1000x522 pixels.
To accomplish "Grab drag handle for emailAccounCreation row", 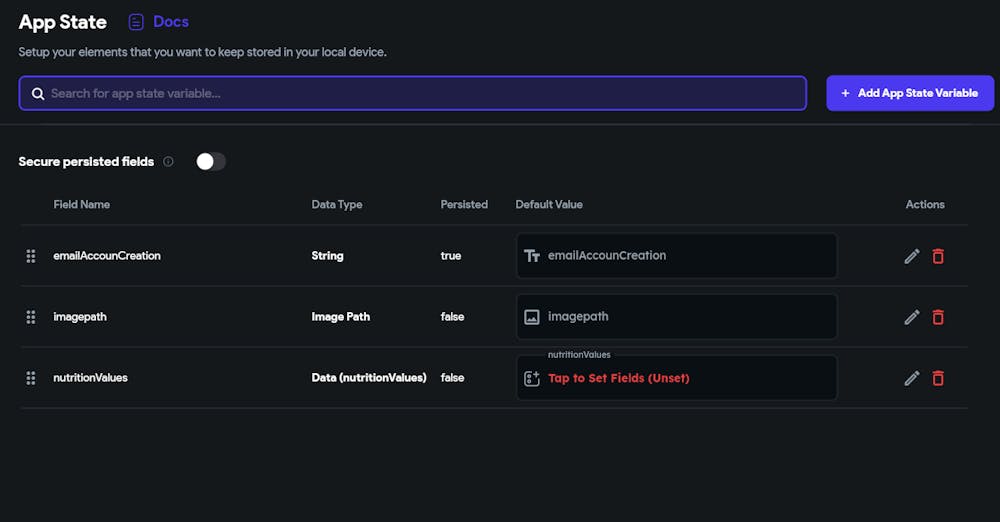I will (x=31, y=256).
